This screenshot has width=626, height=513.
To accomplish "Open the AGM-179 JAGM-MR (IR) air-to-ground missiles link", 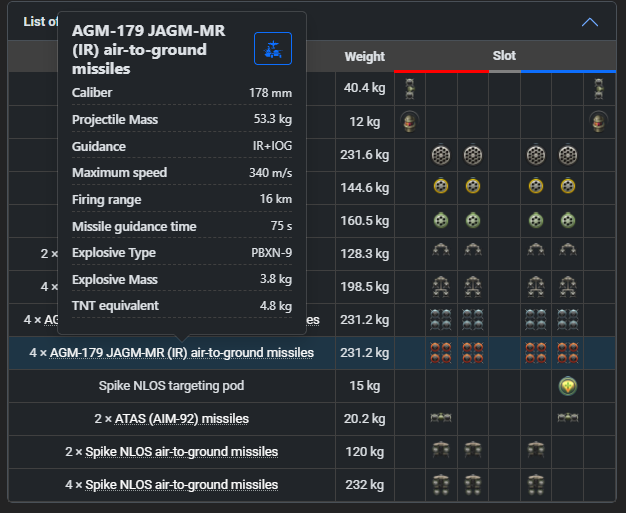I will (182, 353).
